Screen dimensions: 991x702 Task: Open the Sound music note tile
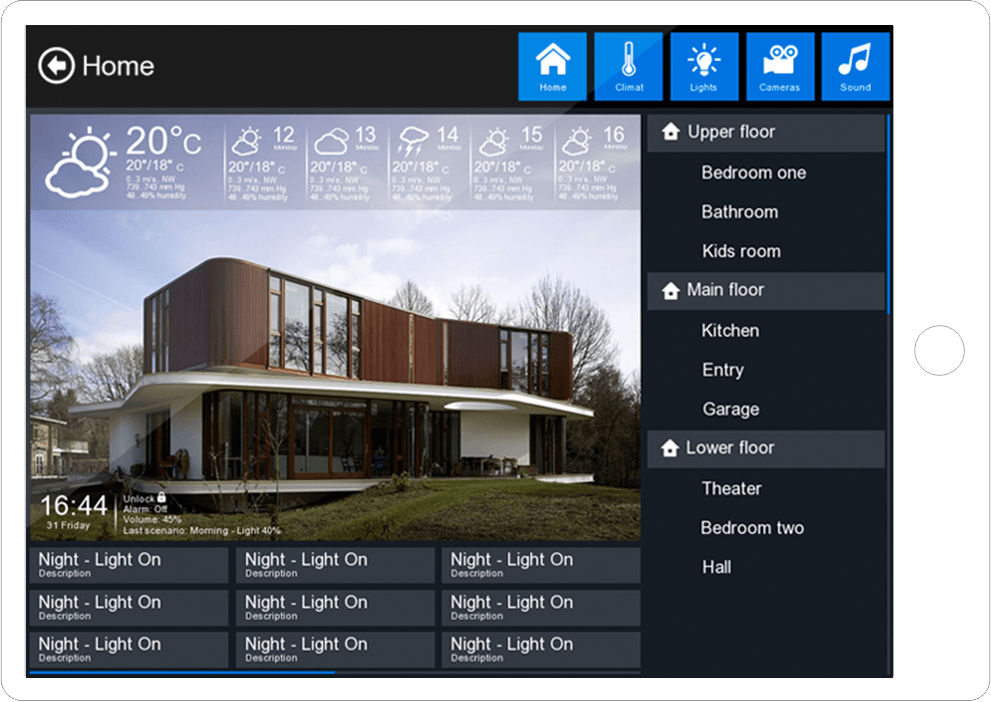pos(855,66)
